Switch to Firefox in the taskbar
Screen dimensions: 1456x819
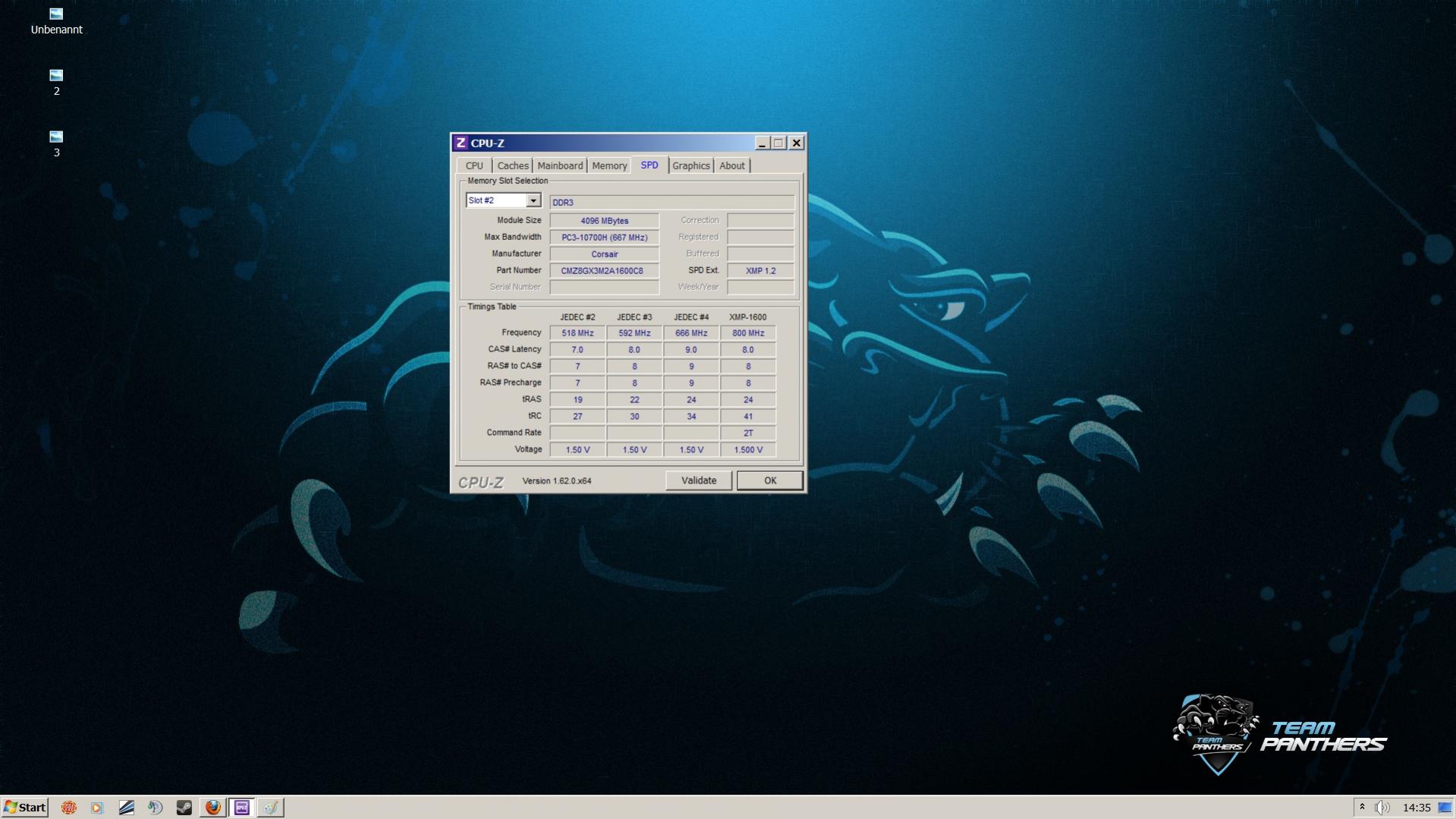(x=212, y=808)
